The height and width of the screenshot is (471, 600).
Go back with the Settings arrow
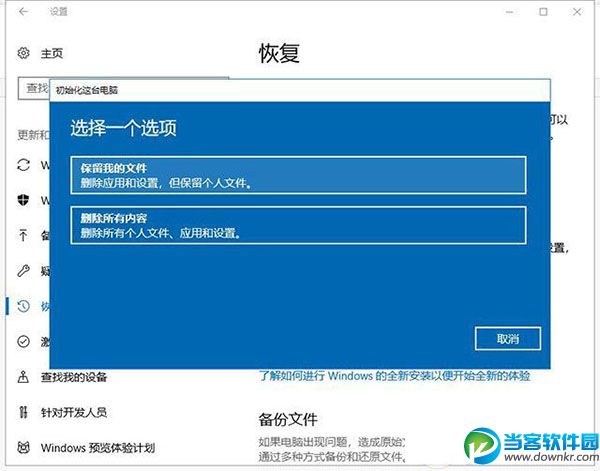[23, 11]
